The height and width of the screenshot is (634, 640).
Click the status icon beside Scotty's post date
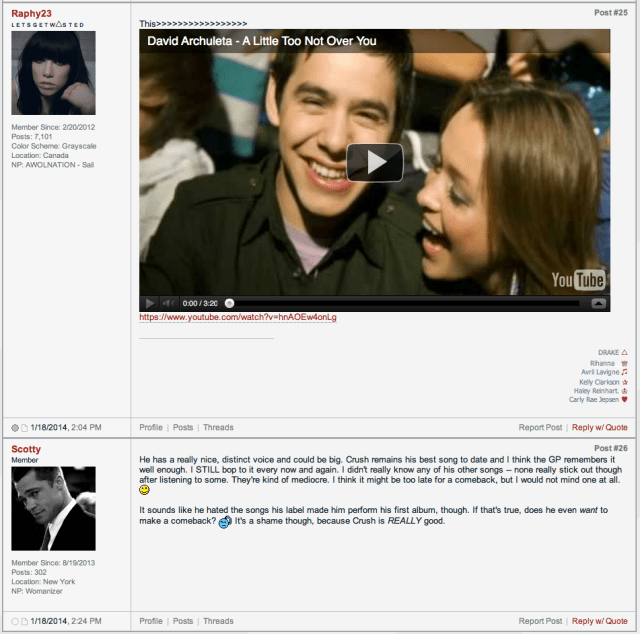(15, 621)
